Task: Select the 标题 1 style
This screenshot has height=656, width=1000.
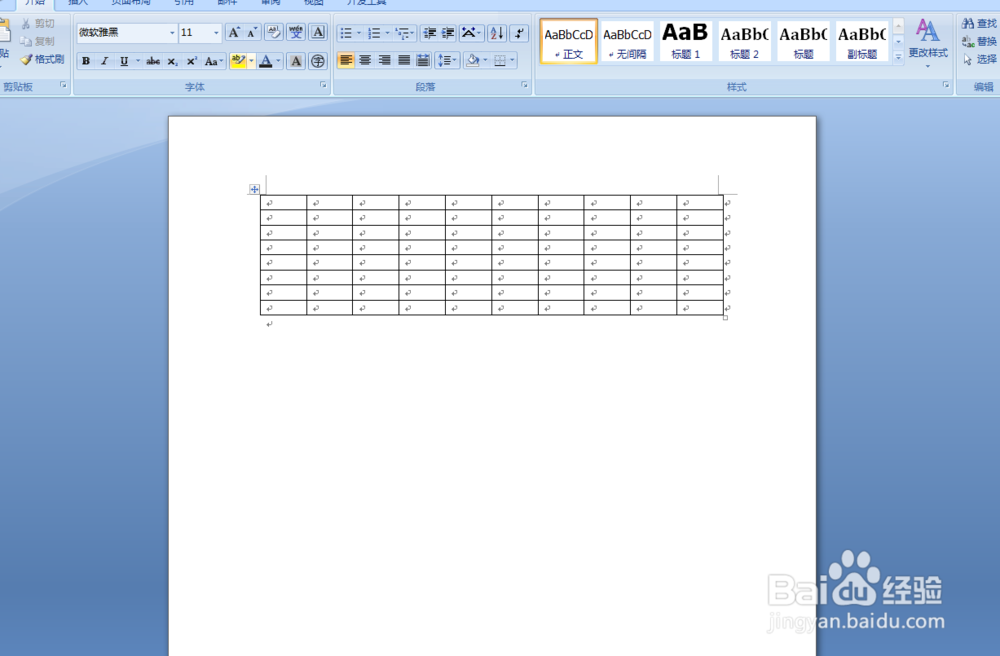Action: [686, 41]
